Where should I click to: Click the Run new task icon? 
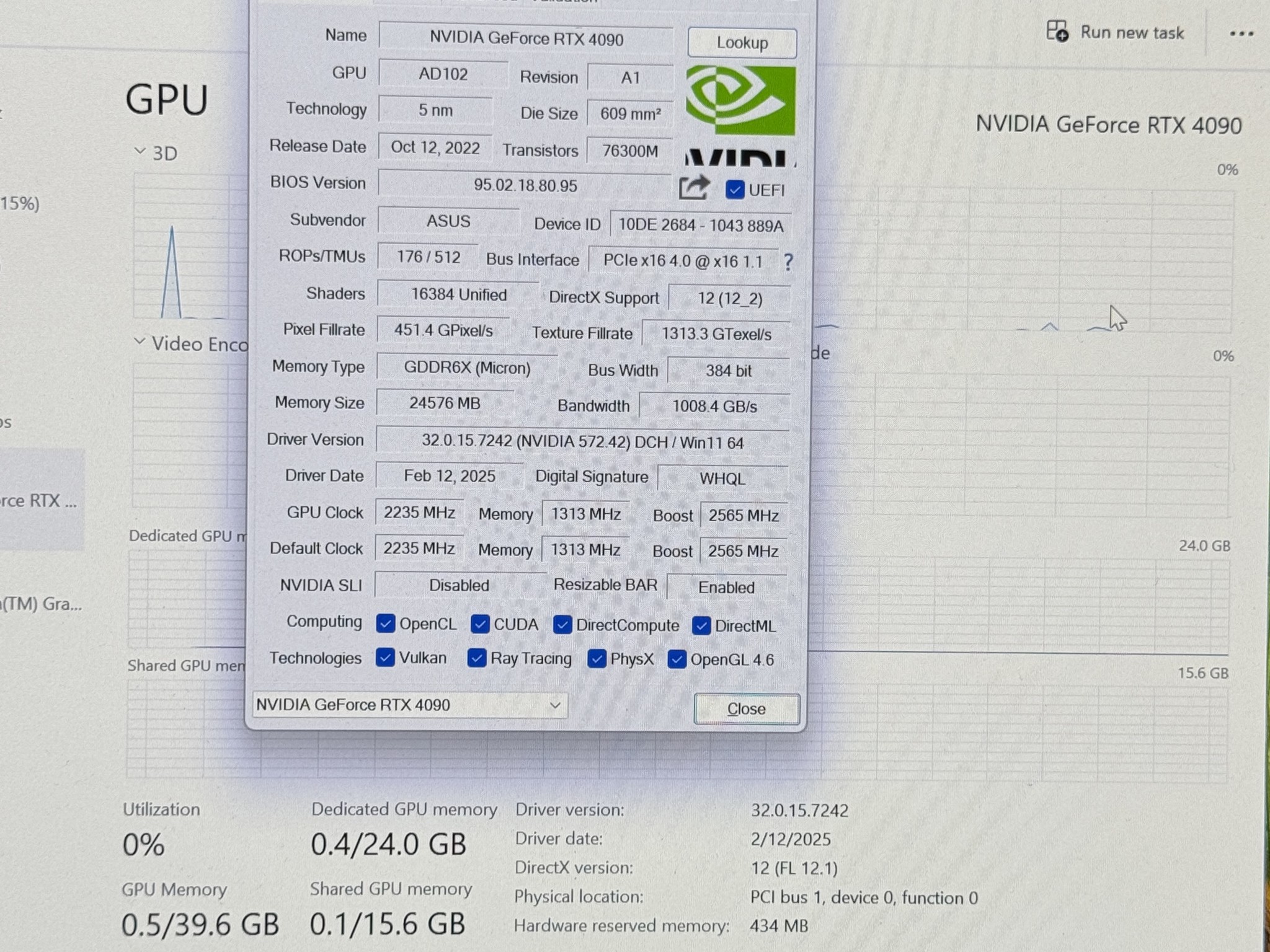point(1057,31)
